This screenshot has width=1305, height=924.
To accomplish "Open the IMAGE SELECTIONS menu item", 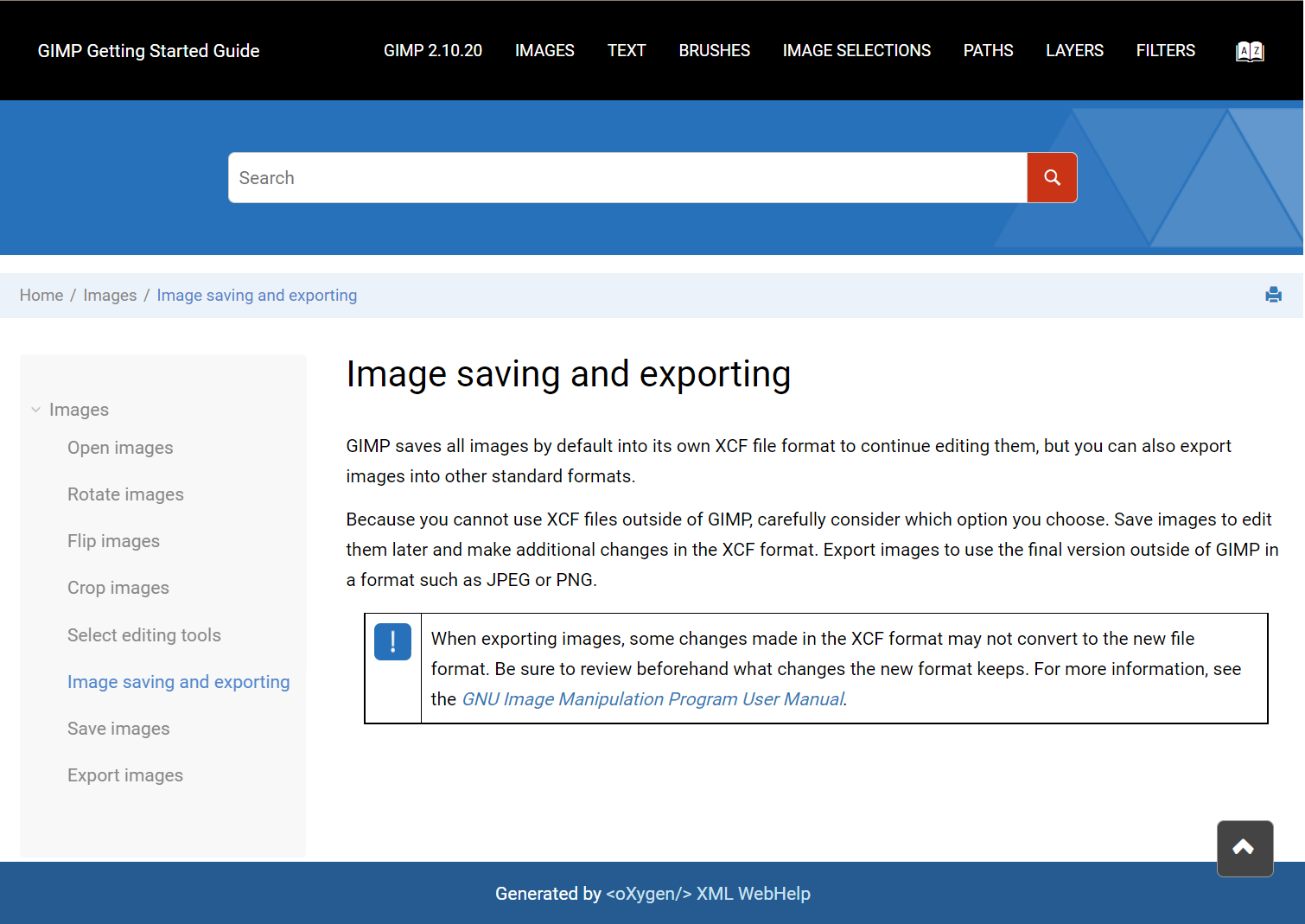I will (x=856, y=51).
